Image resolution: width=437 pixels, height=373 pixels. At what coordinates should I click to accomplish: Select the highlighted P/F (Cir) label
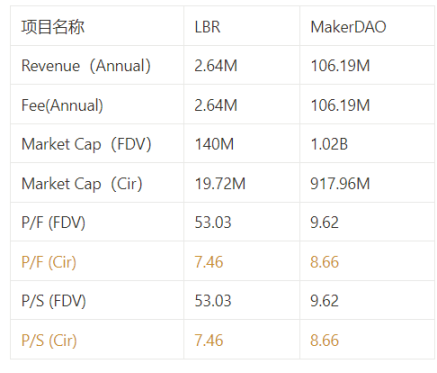pyautogui.click(x=49, y=262)
